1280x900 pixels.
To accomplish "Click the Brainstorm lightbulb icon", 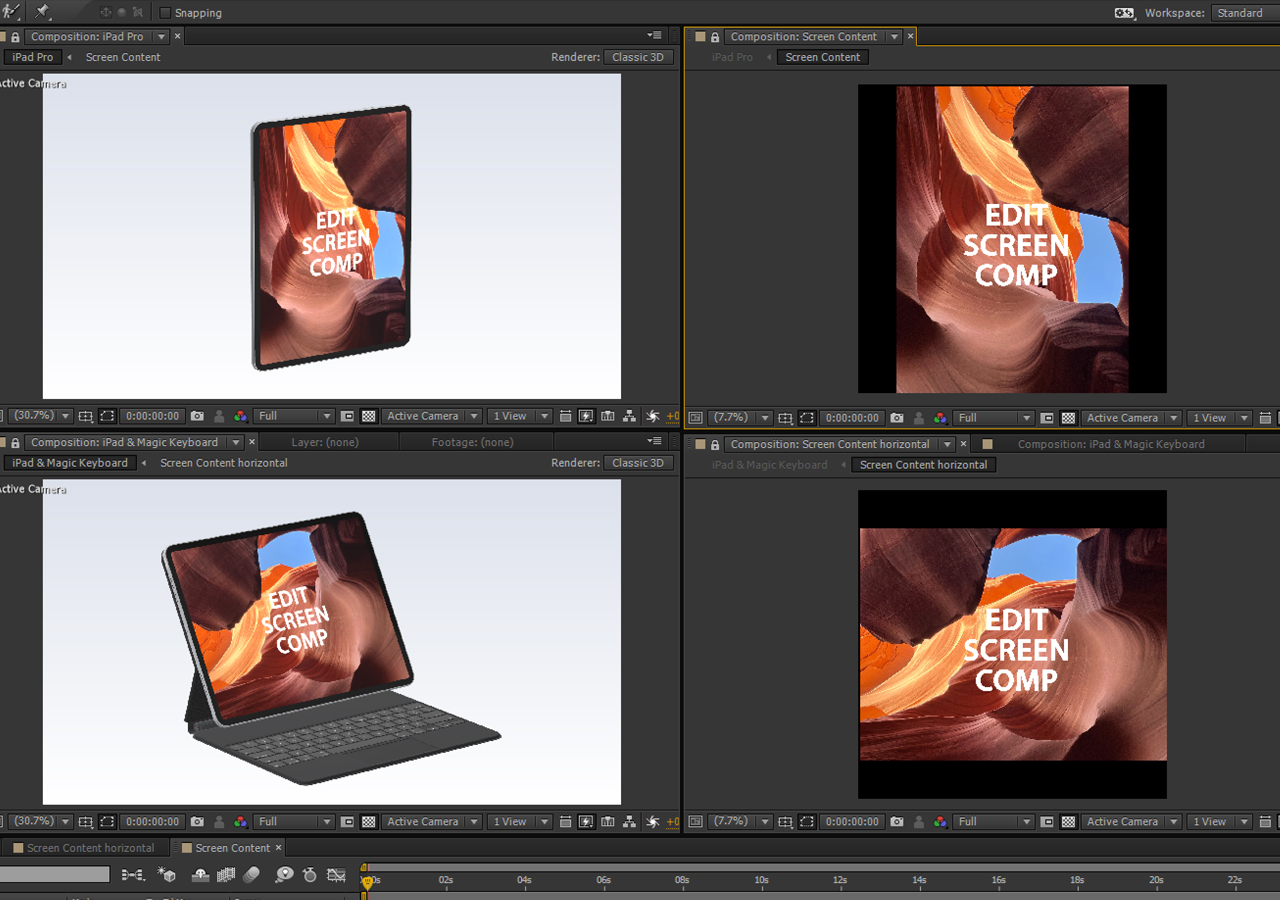I will pyautogui.click(x=284, y=873).
